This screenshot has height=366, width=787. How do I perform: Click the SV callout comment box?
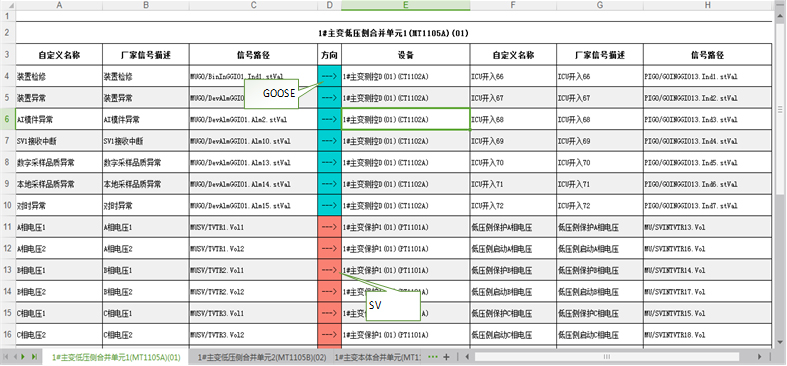(x=392, y=306)
